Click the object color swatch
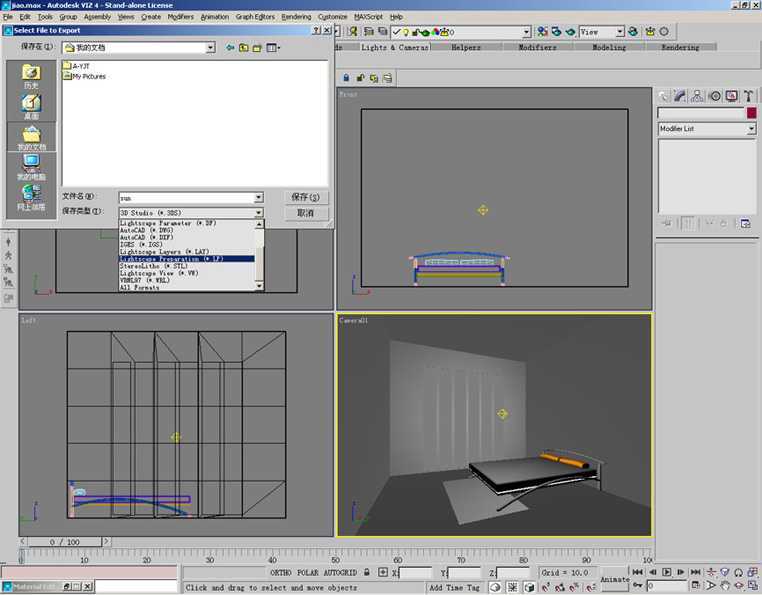Viewport: 762px width, 595px height. pyautogui.click(x=750, y=113)
